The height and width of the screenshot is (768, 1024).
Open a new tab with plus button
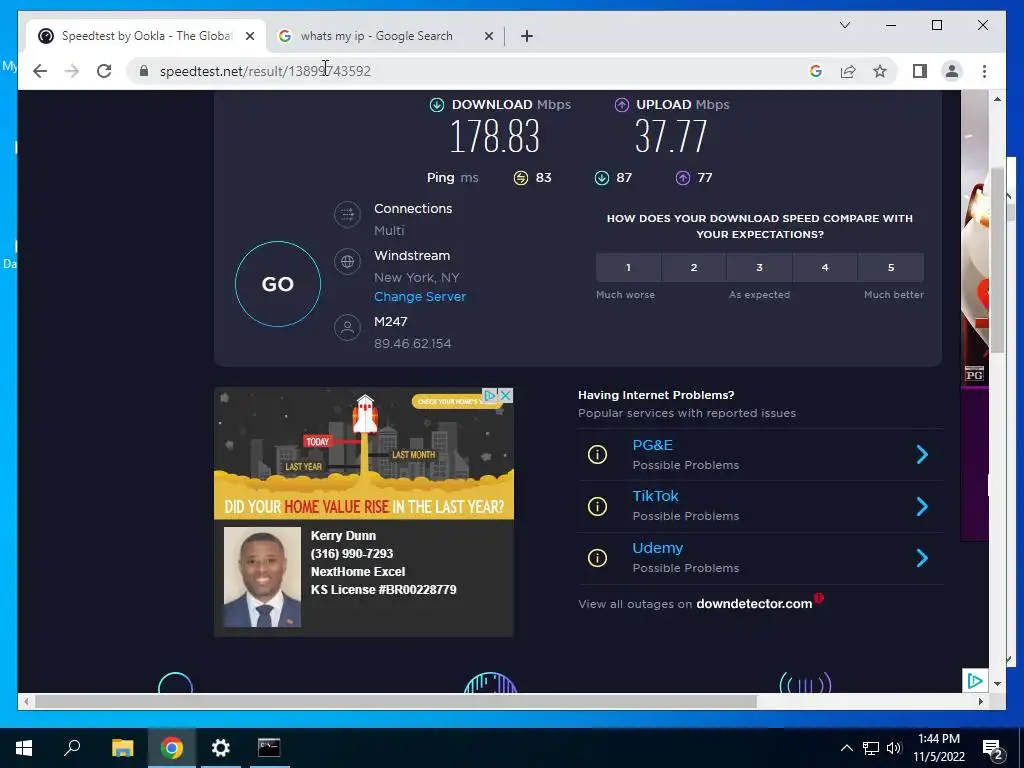pyautogui.click(x=527, y=37)
